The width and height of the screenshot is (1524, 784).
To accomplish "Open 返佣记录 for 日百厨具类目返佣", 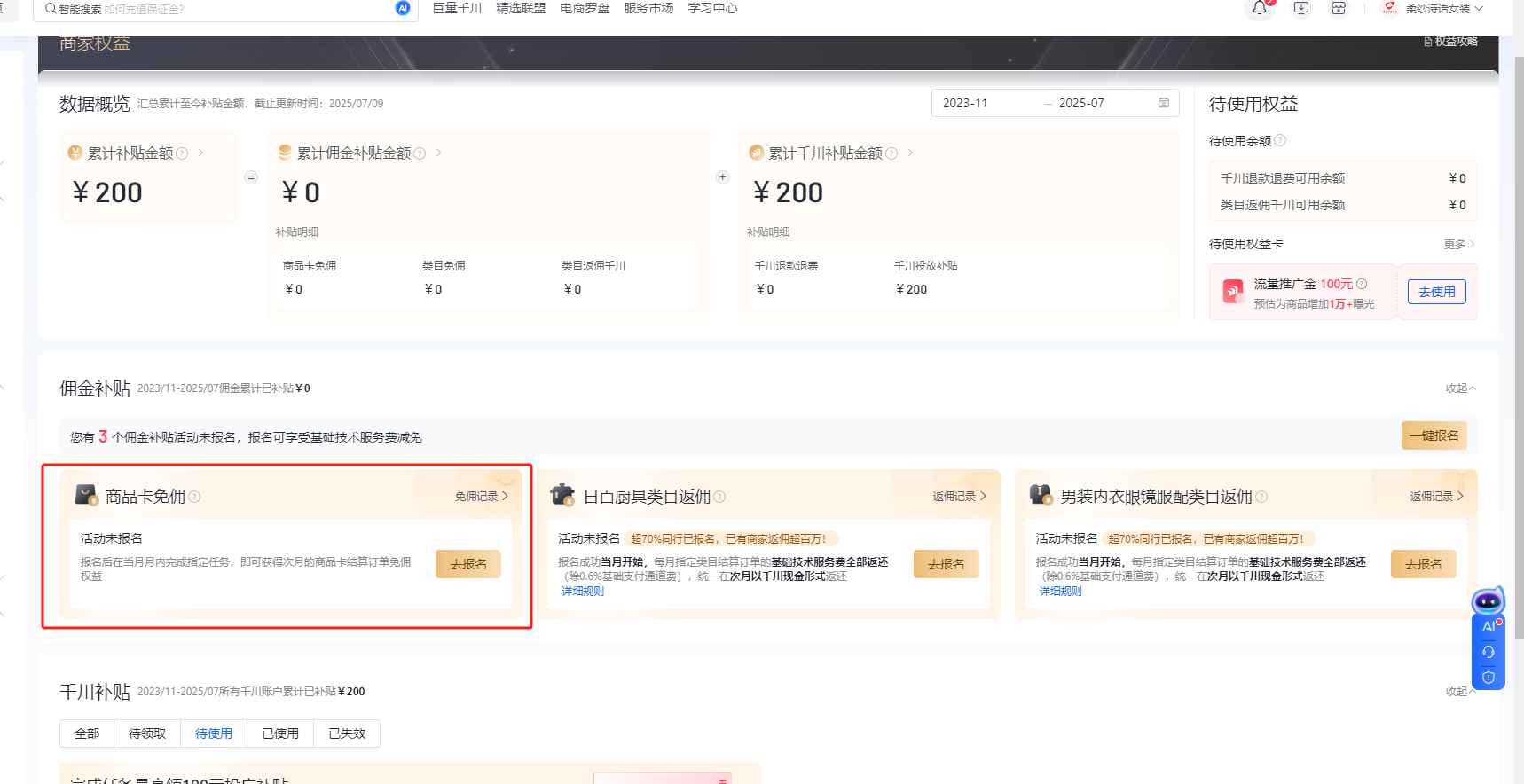I will [960, 497].
